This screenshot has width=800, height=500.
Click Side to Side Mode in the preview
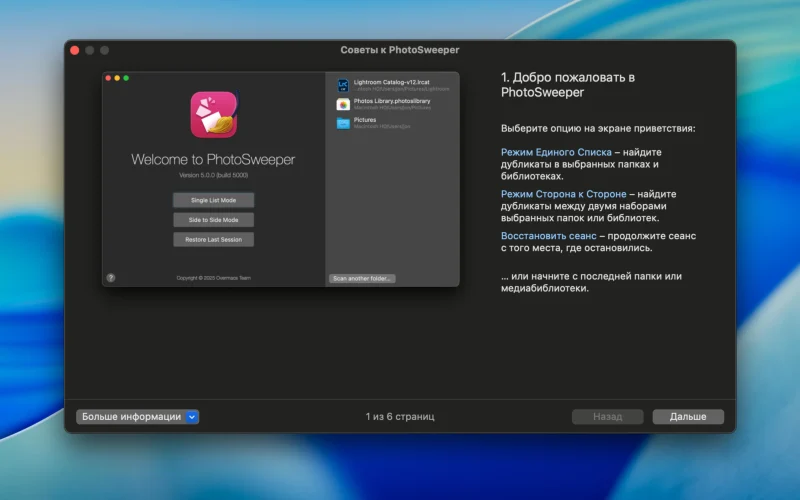(213, 220)
